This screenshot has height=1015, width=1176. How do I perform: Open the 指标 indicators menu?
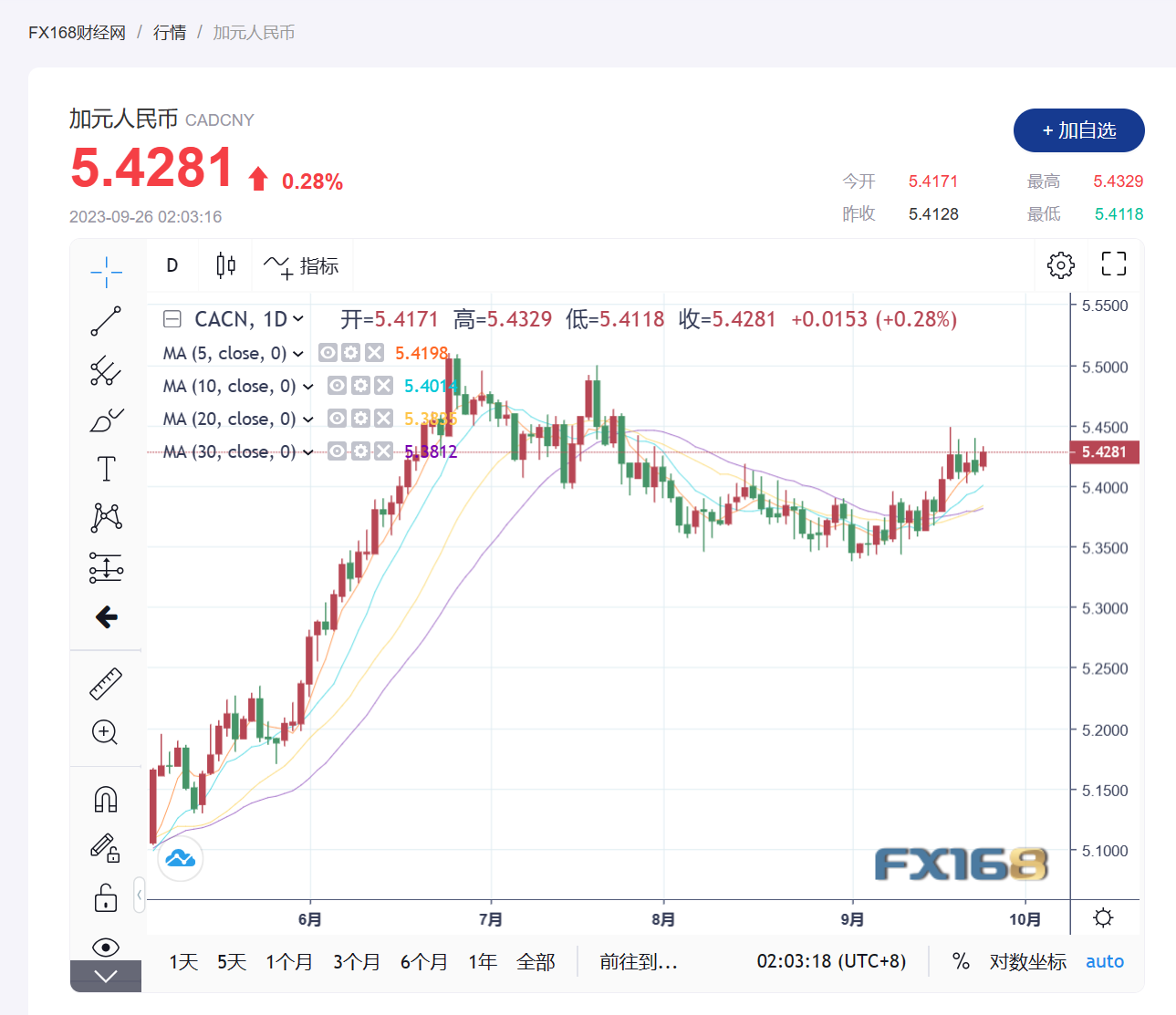301,266
